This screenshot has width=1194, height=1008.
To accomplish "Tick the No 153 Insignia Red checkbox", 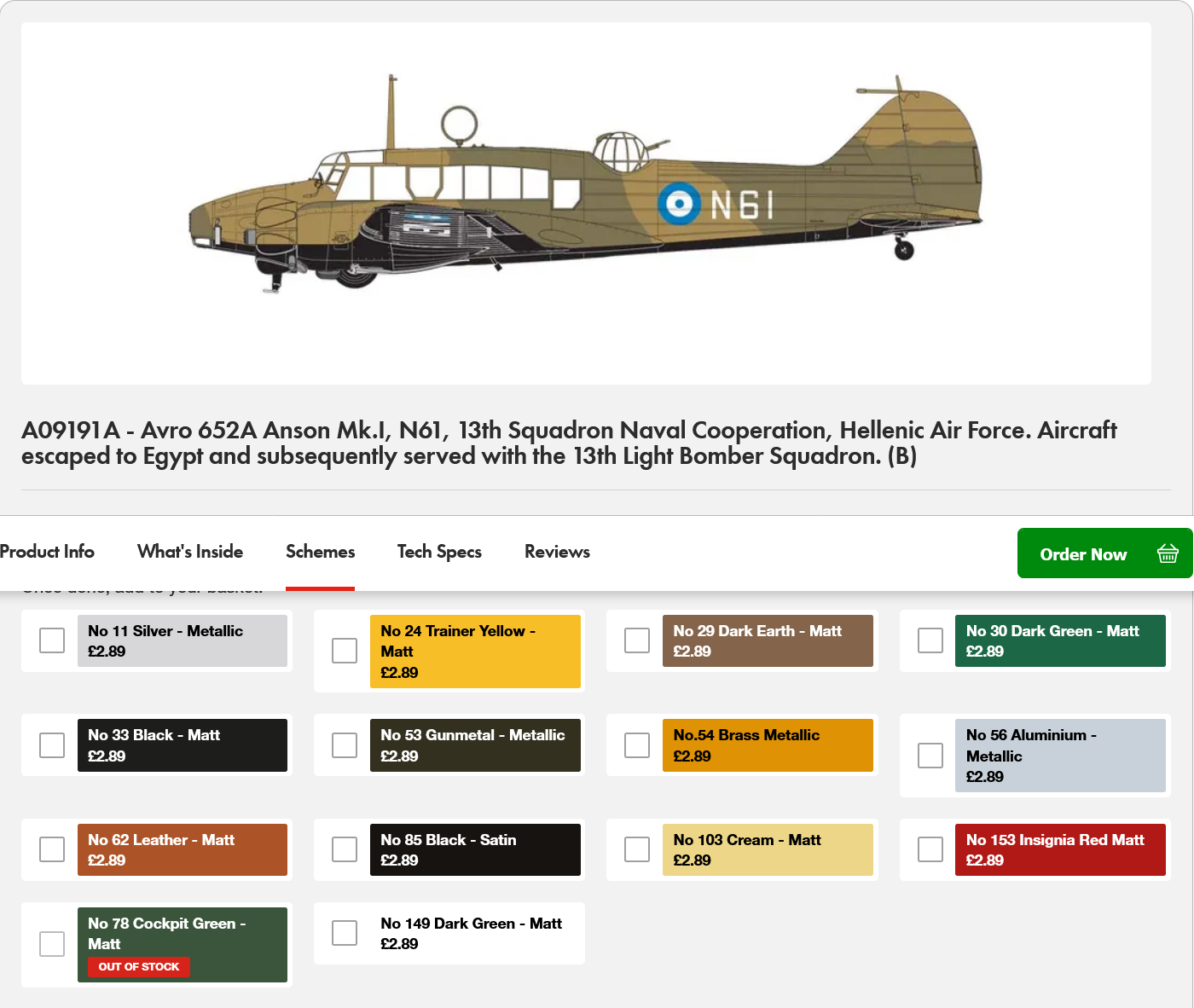I will pyautogui.click(x=930, y=849).
